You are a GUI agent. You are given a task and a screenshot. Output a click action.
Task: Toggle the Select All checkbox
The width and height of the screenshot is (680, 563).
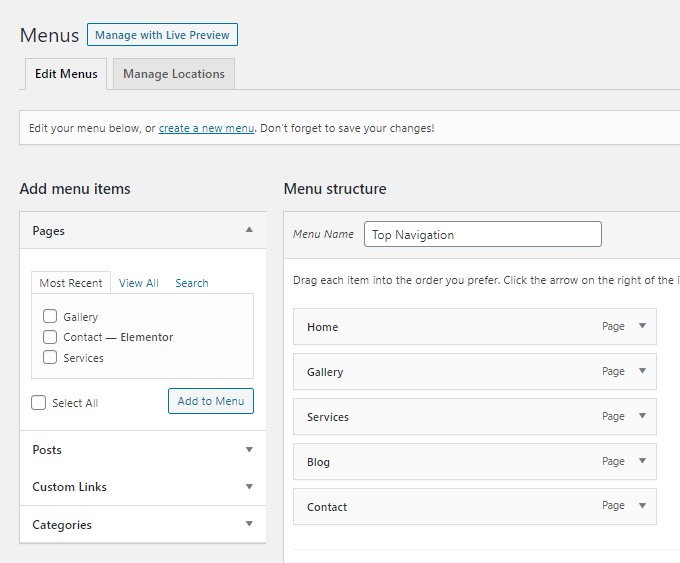tap(39, 403)
